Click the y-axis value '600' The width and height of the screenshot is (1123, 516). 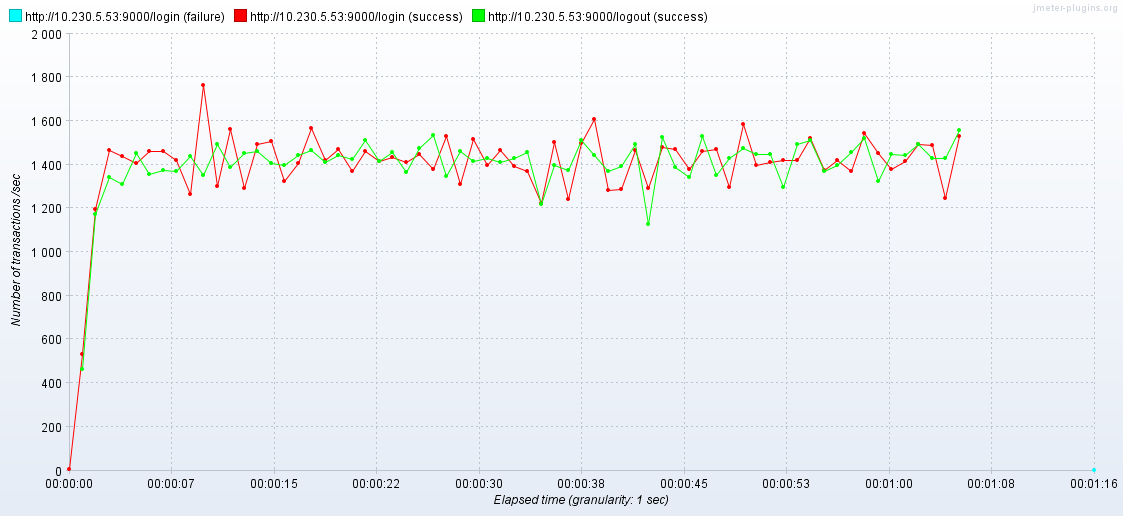[52, 340]
